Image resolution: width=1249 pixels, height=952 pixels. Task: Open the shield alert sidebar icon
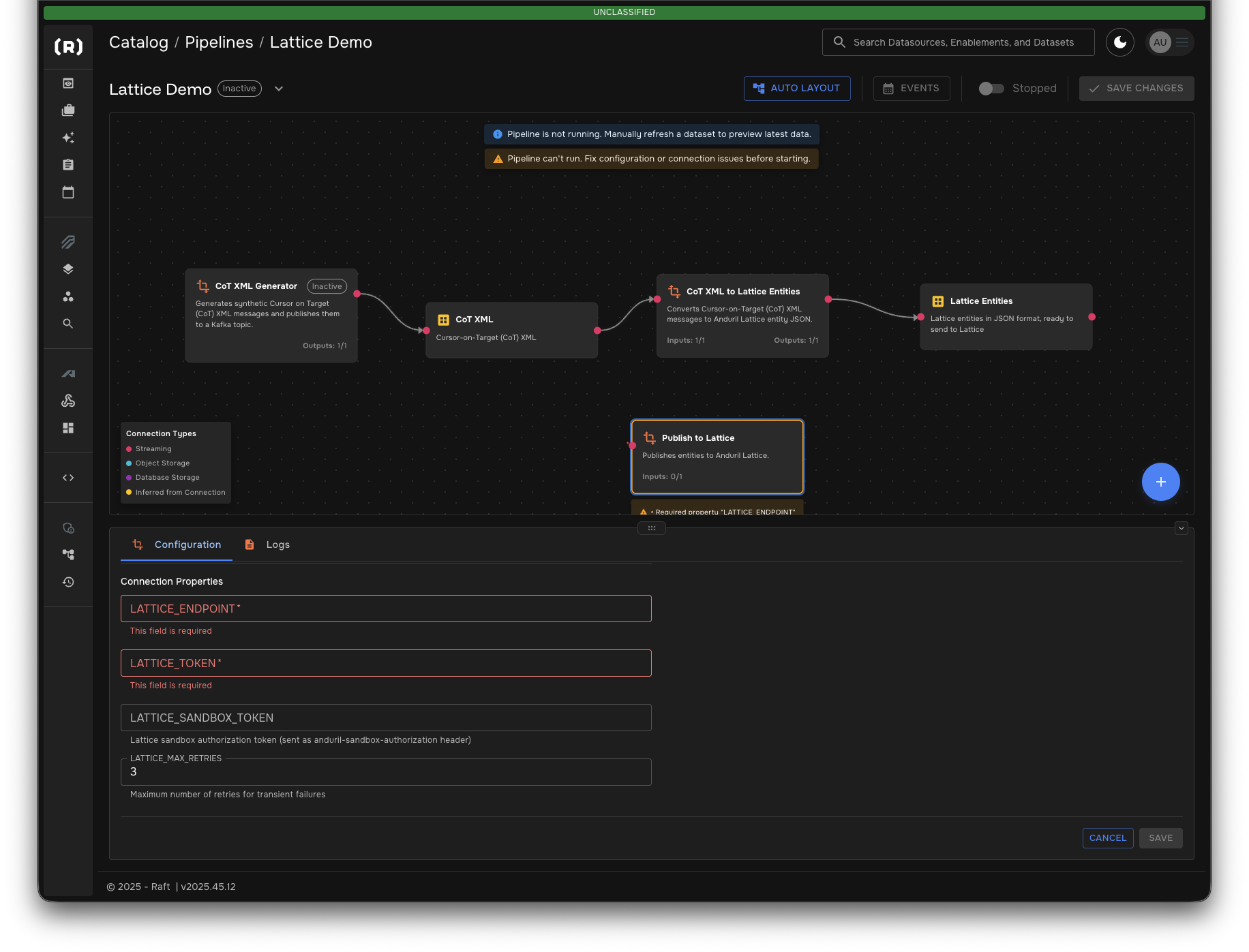tap(68, 528)
